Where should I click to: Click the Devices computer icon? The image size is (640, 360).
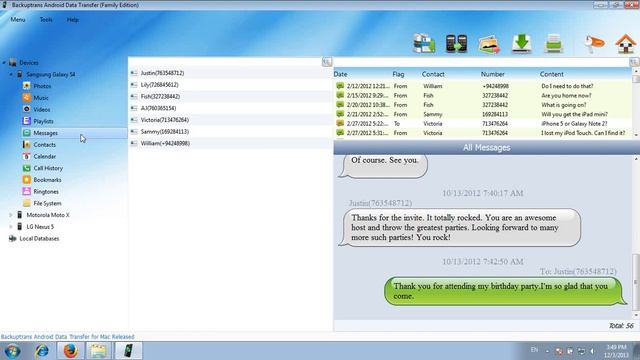[x=13, y=62]
